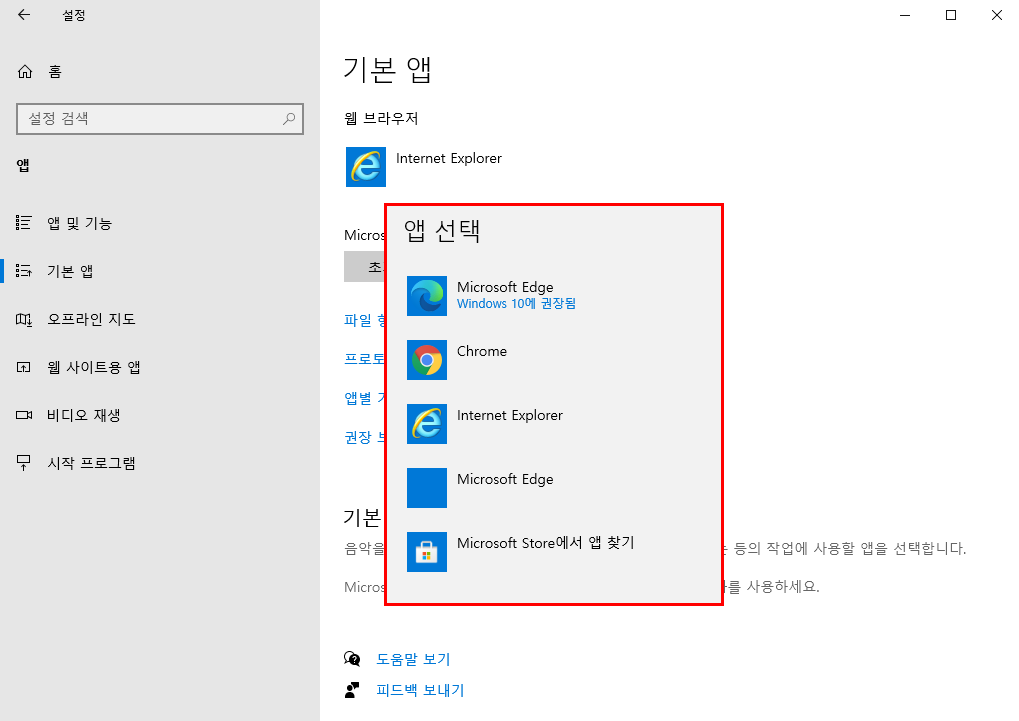Open 웹 사이트용 앱 settings
The height and width of the screenshot is (721, 1019).
[x=78, y=367]
